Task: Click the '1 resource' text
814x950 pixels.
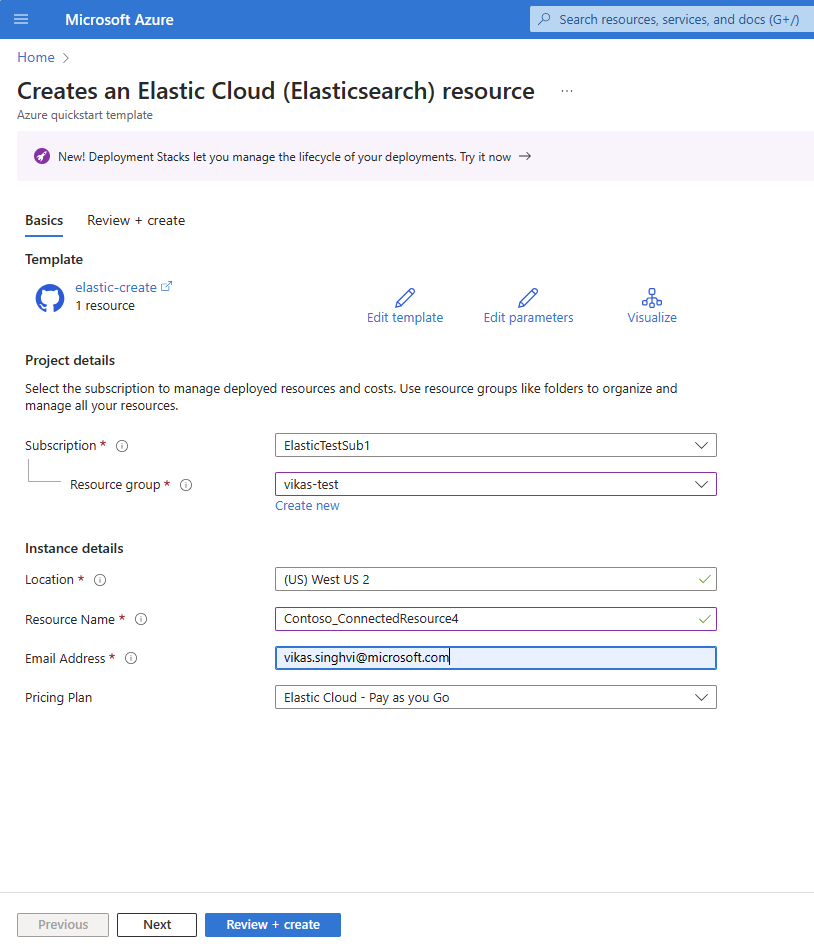Action: pyautogui.click(x=105, y=305)
